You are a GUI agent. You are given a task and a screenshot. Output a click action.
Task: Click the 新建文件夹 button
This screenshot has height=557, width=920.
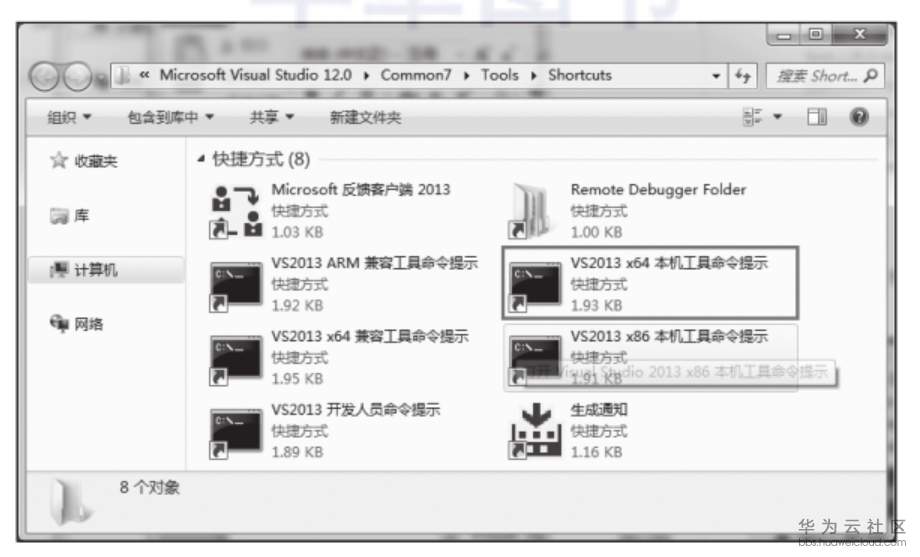pos(365,117)
